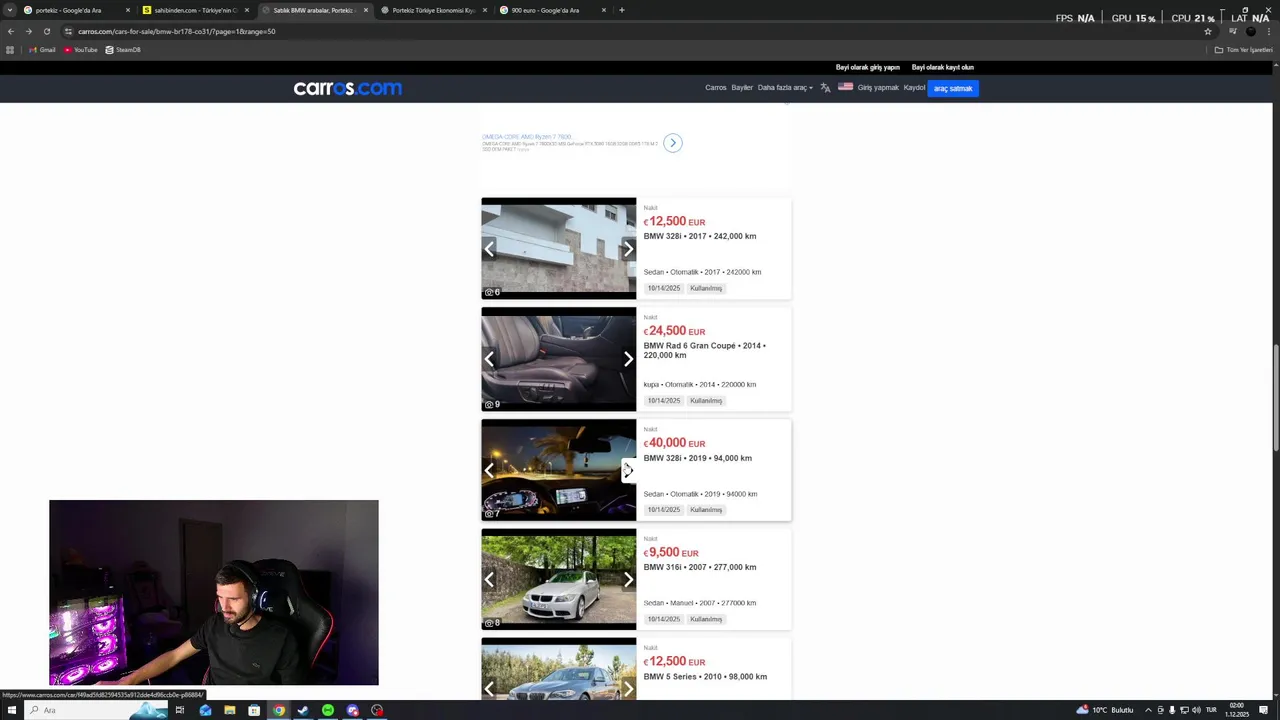Viewport: 1280px width, 720px height.
Task: Open 'BMW 5 Series • 2010' listing
Action: 705,677
